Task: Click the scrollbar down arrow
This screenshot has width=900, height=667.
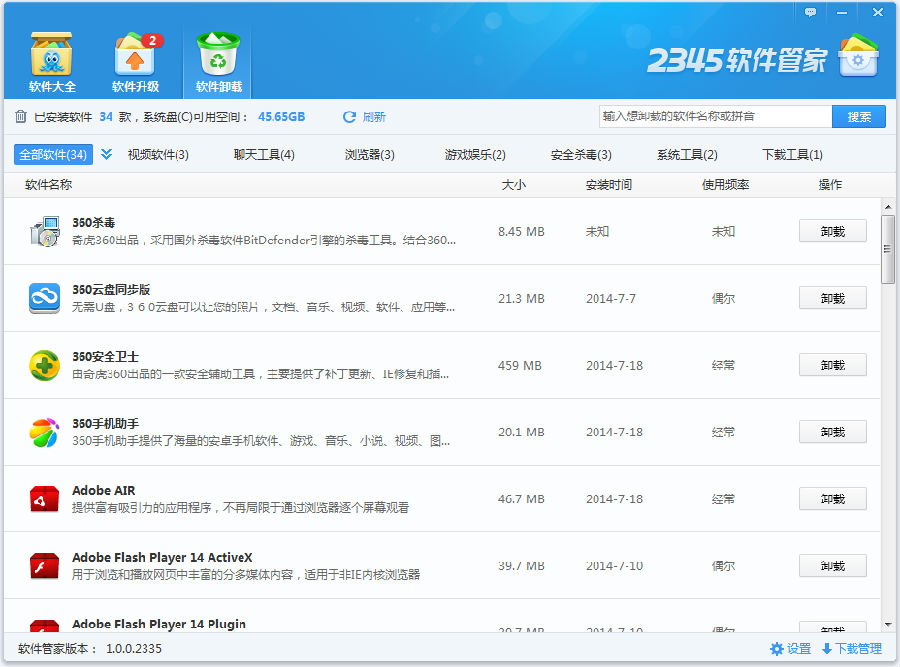Action: click(x=887, y=625)
